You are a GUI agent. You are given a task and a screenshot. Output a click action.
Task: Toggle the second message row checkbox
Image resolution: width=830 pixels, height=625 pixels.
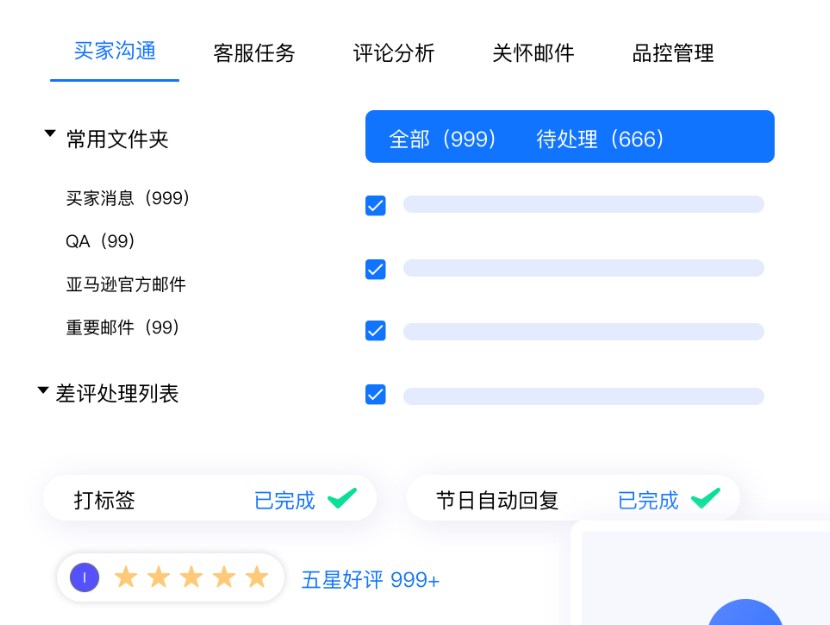coord(376,269)
